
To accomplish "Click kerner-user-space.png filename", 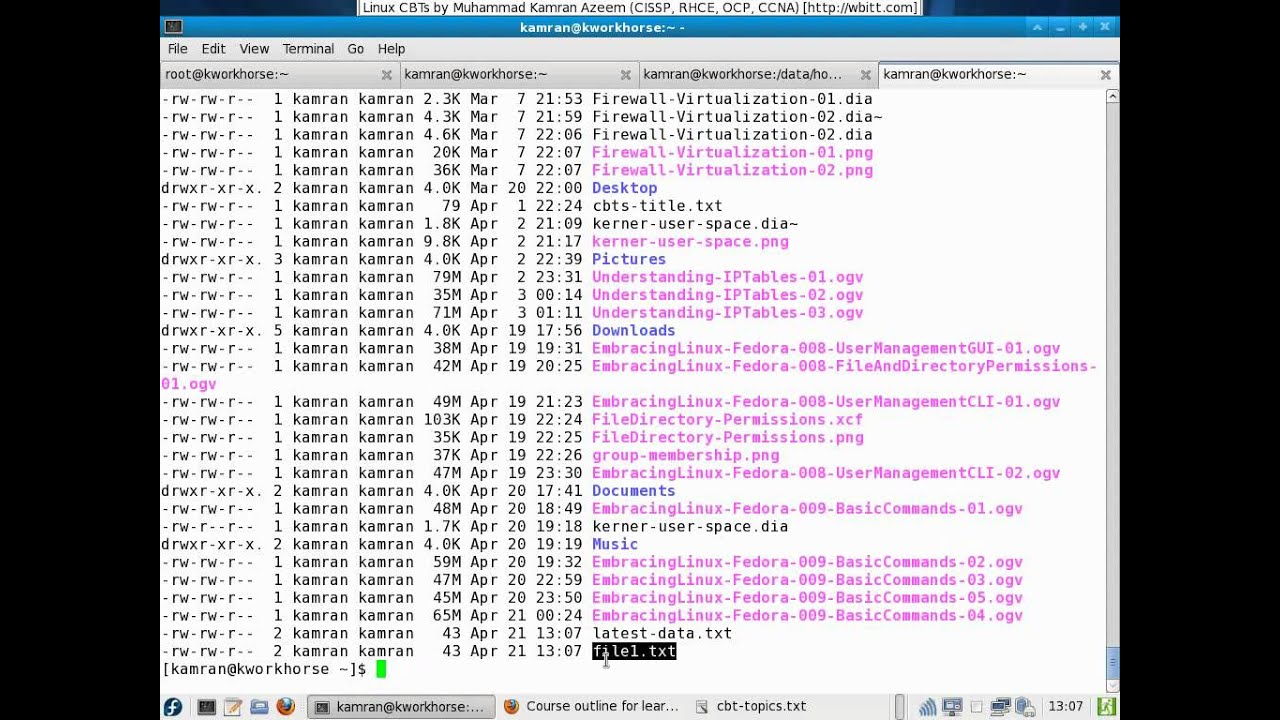I will point(690,241).
